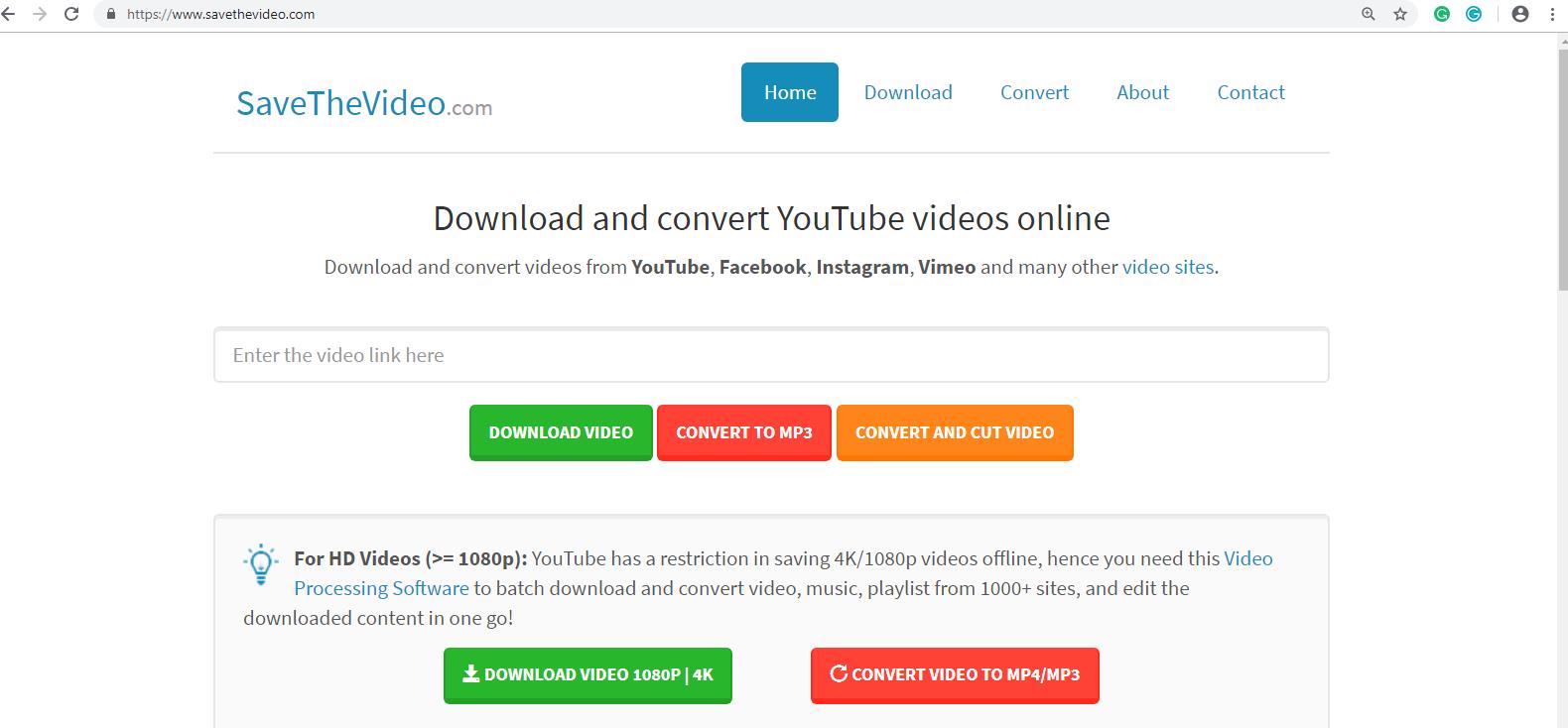Reload the page with the refresh icon

pyautogui.click(x=71, y=14)
